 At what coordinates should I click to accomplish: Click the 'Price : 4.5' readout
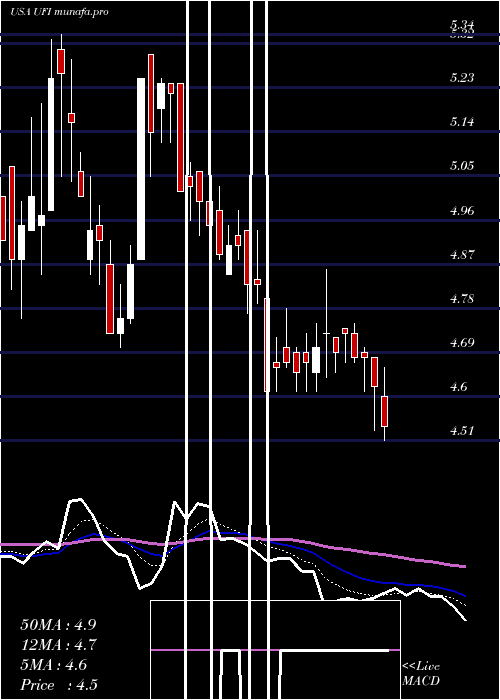pos(59,685)
